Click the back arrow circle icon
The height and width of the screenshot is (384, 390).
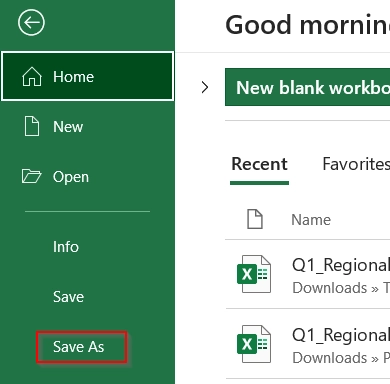click(x=31, y=23)
